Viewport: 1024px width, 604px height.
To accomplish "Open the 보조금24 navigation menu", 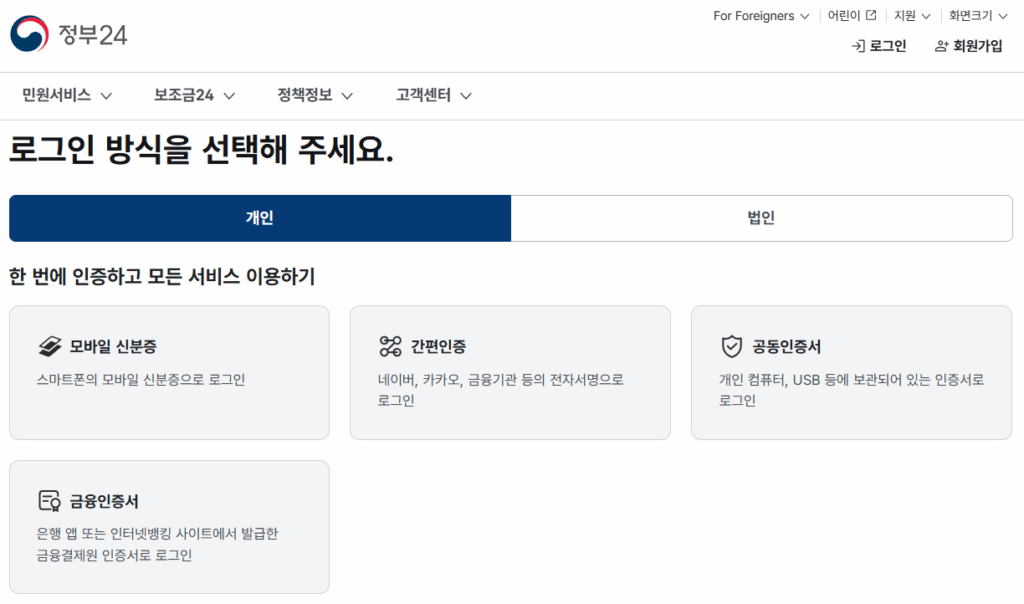I will click(x=194, y=96).
